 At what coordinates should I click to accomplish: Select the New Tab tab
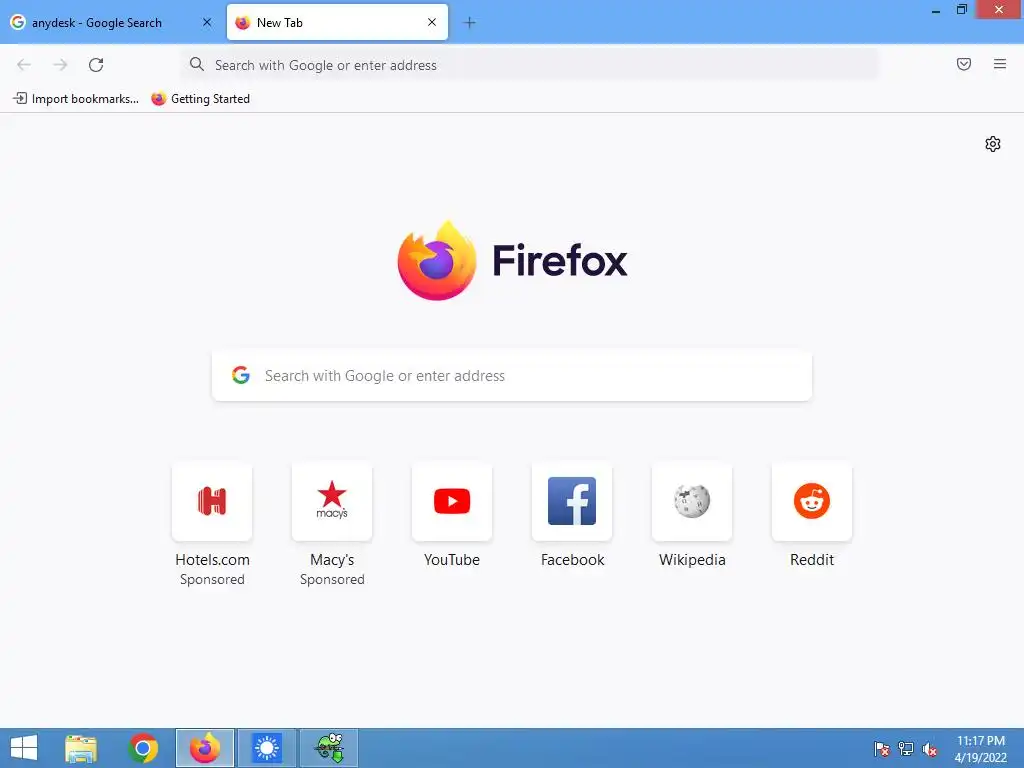pyautogui.click(x=337, y=22)
